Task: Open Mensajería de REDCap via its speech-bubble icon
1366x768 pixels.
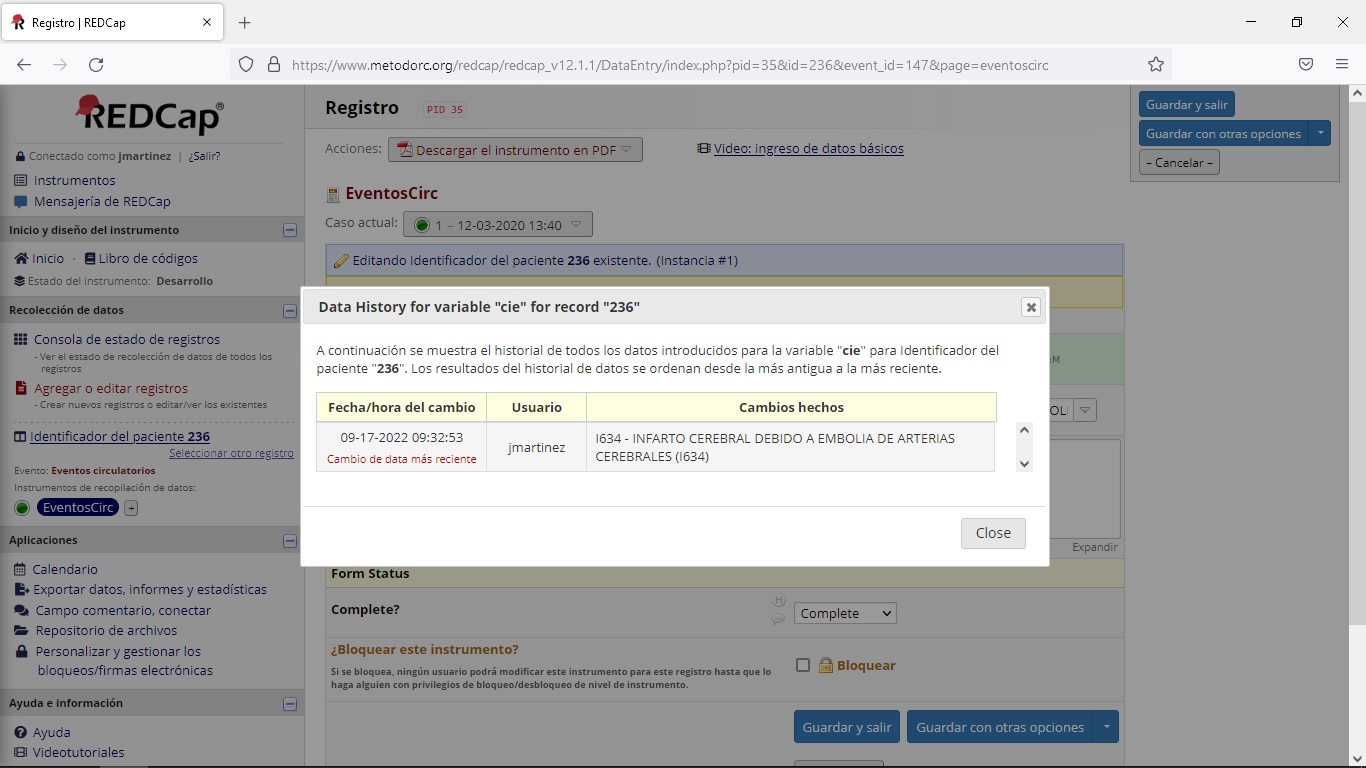Action: 19,202
